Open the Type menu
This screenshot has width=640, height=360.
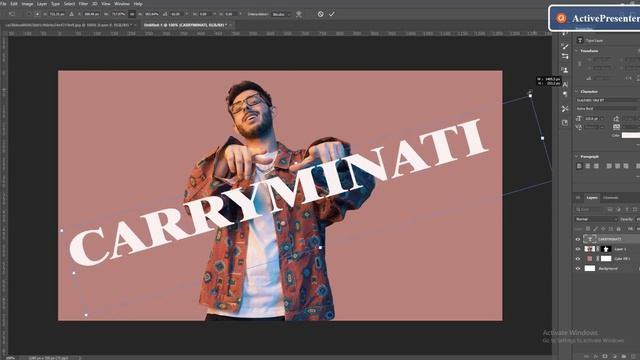pos(56,4)
